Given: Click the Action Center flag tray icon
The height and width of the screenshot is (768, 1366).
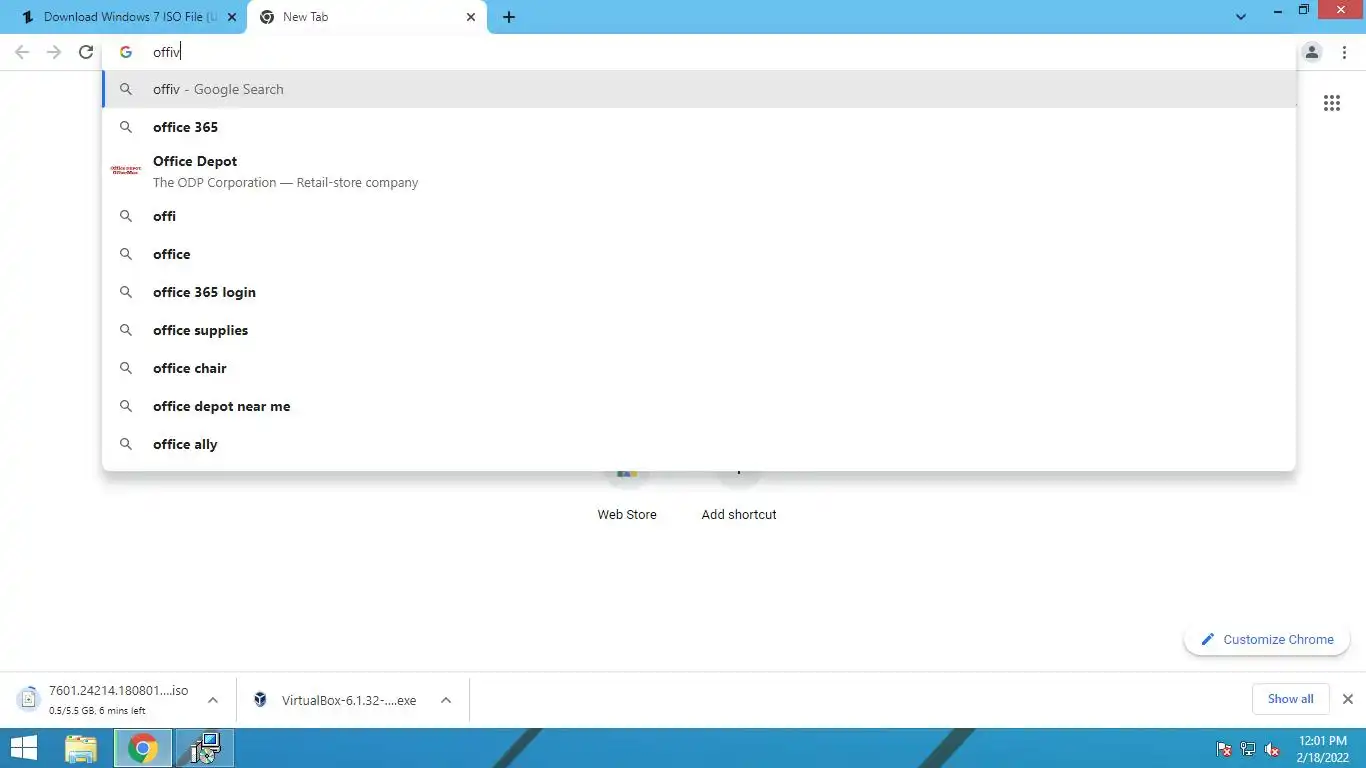Looking at the screenshot, I should (1223, 749).
